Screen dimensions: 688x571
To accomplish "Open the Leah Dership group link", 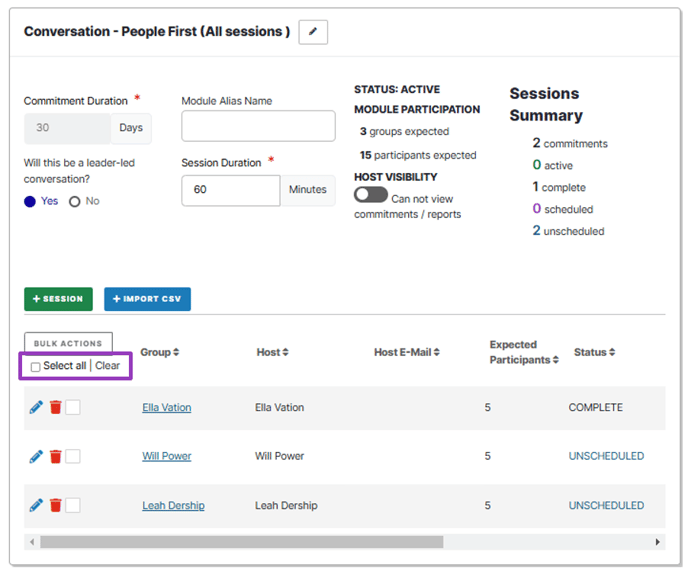I will pyautogui.click(x=173, y=506).
